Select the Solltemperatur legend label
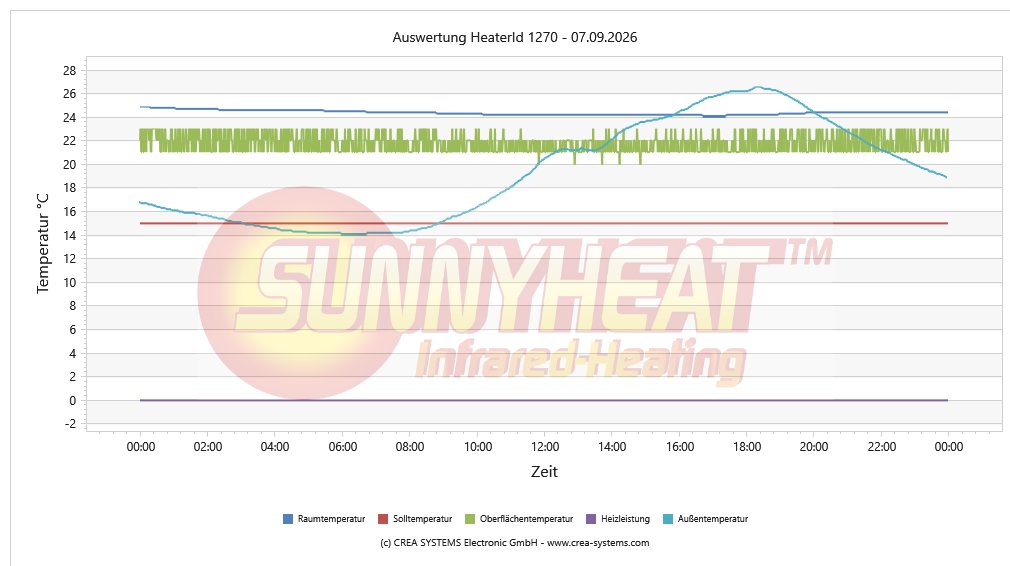Image resolution: width=1010 pixels, height=566 pixels. pyautogui.click(x=423, y=519)
